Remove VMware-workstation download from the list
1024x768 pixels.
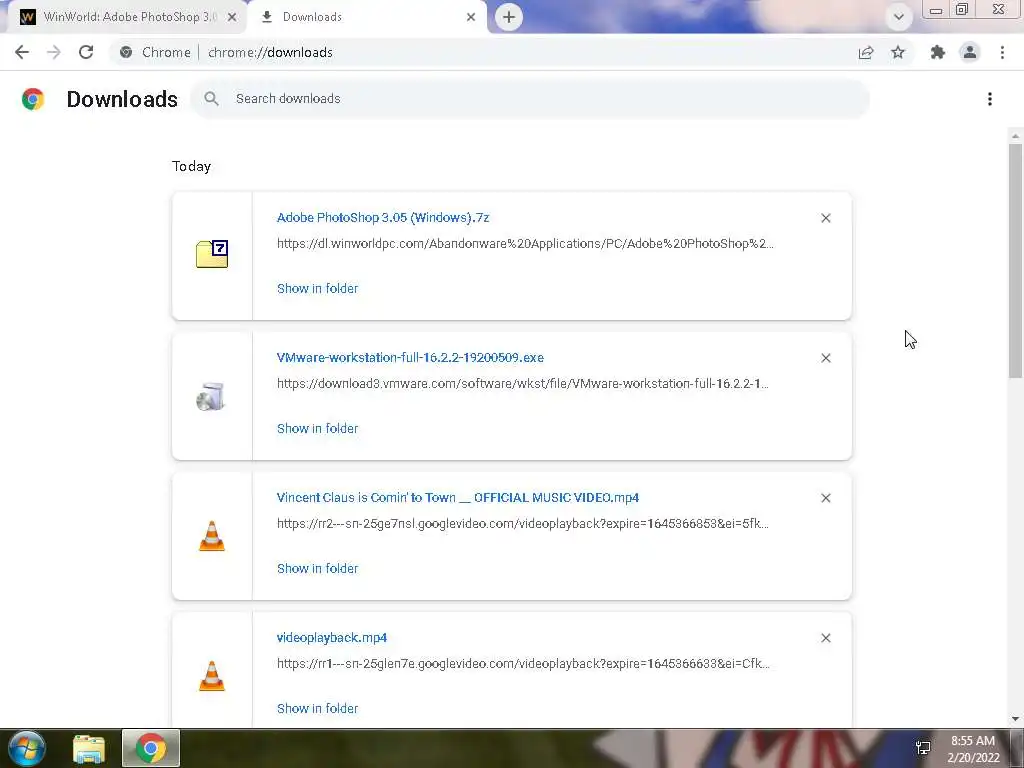826,358
